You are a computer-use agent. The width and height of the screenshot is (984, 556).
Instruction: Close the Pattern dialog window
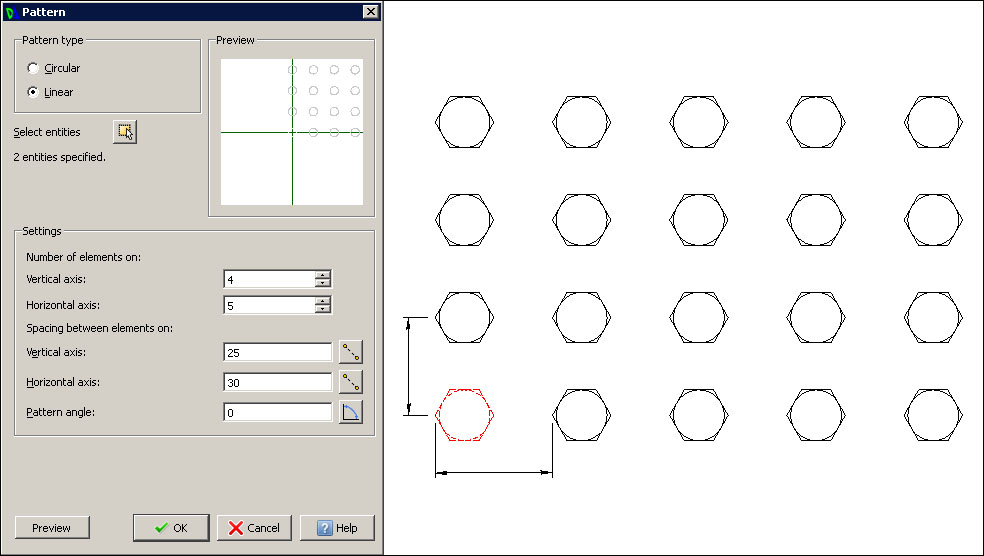click(x=371, y=11)
